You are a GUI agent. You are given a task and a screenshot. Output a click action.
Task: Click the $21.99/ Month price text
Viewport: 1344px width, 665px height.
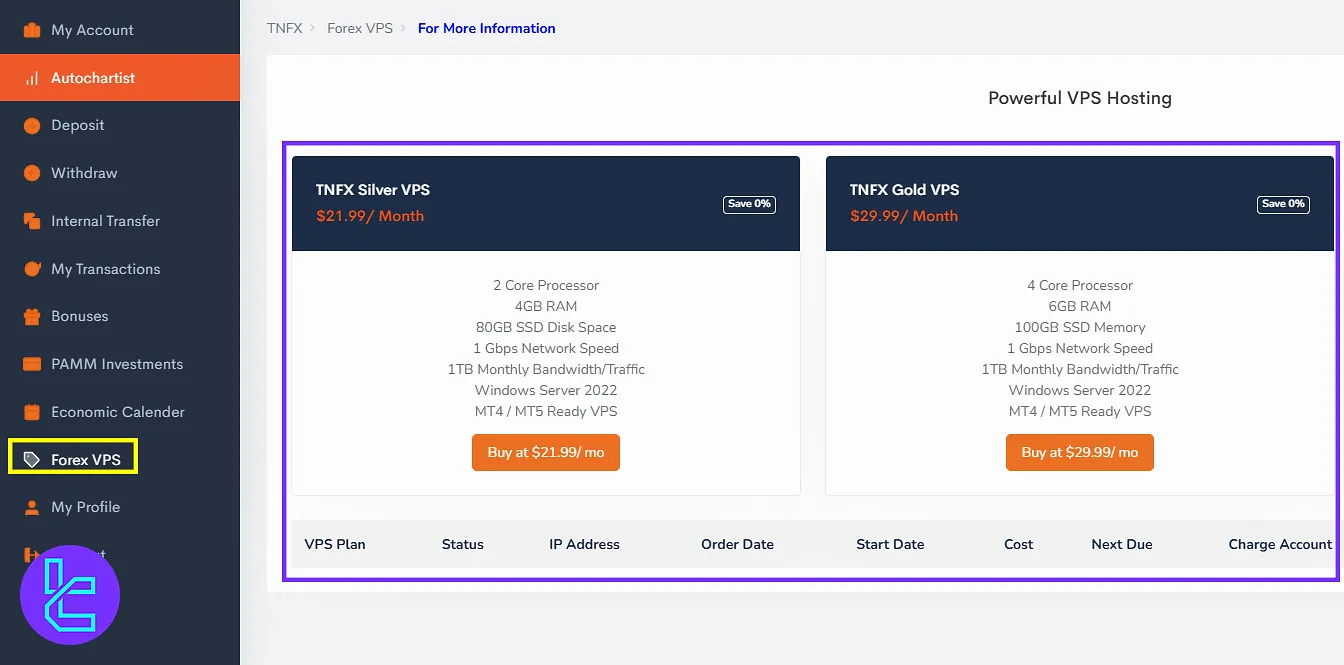[370, 216]
